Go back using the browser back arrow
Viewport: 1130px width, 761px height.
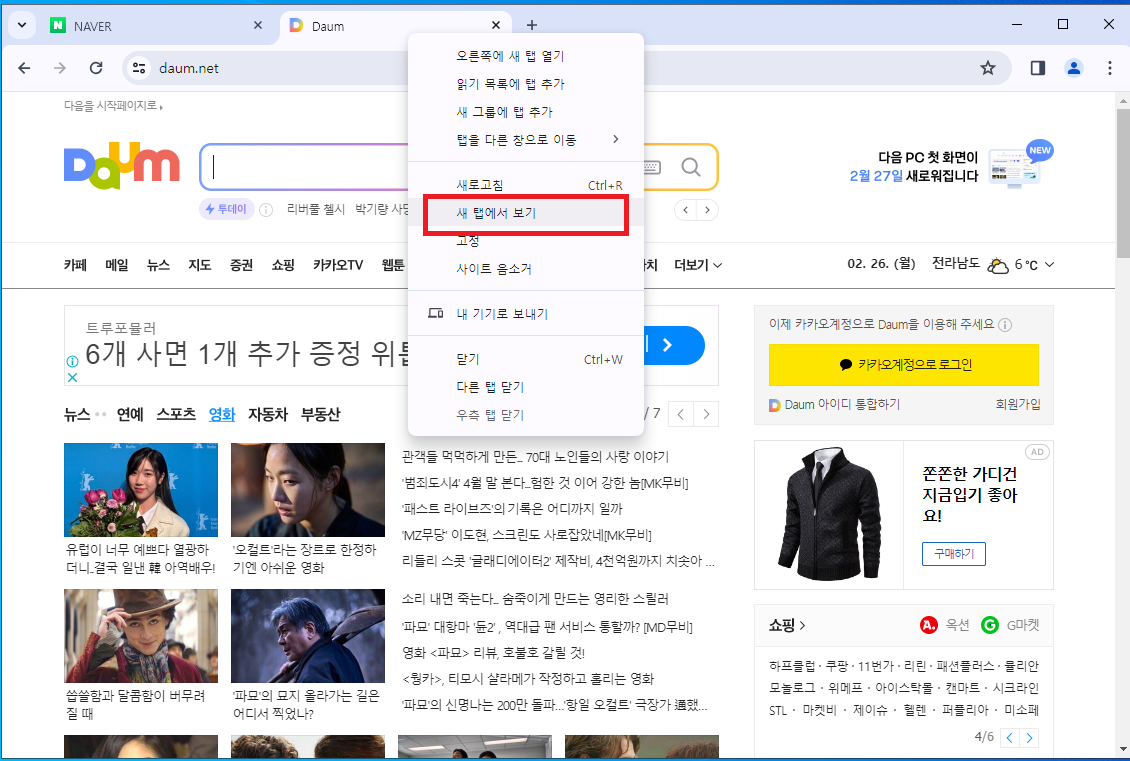(x=25, y=68)
